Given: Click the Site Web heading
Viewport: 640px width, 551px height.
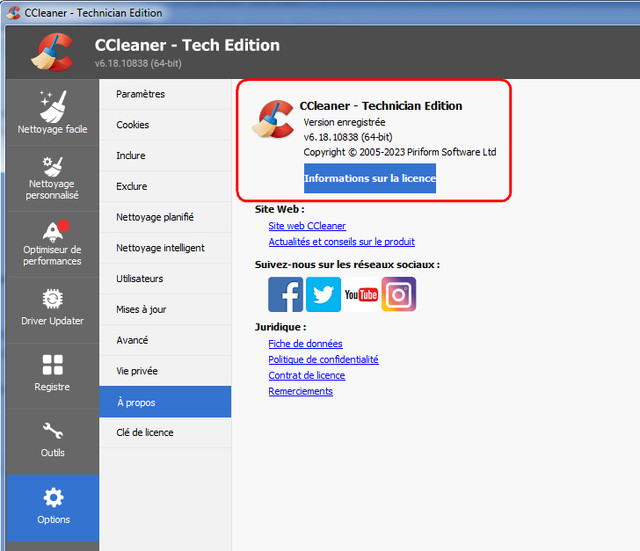Looking at the screenshot, I should pyautogui.click(x=280, y=209).
